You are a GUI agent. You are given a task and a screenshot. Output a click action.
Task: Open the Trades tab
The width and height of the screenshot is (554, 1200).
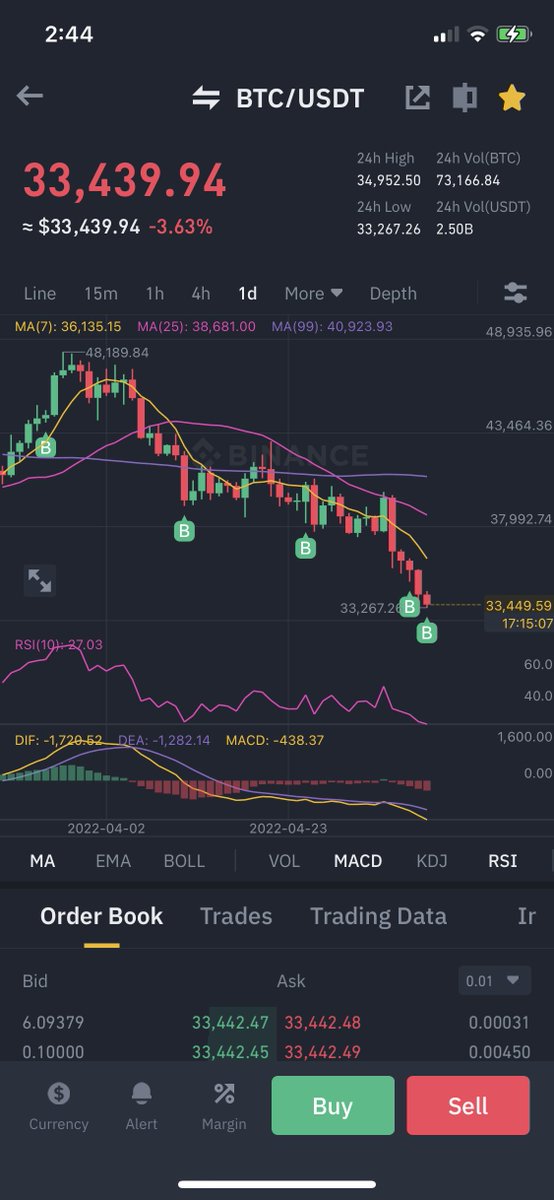(x=236, y=916)
